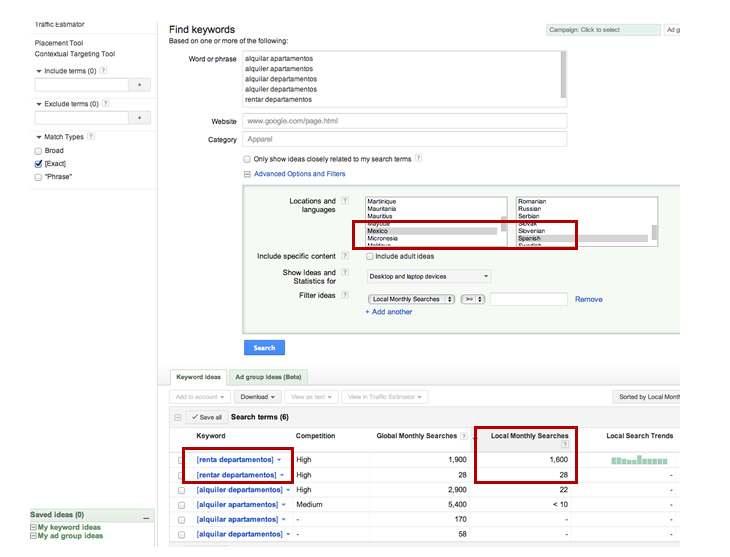Enable "Phrase" match type

click(38, 177)
